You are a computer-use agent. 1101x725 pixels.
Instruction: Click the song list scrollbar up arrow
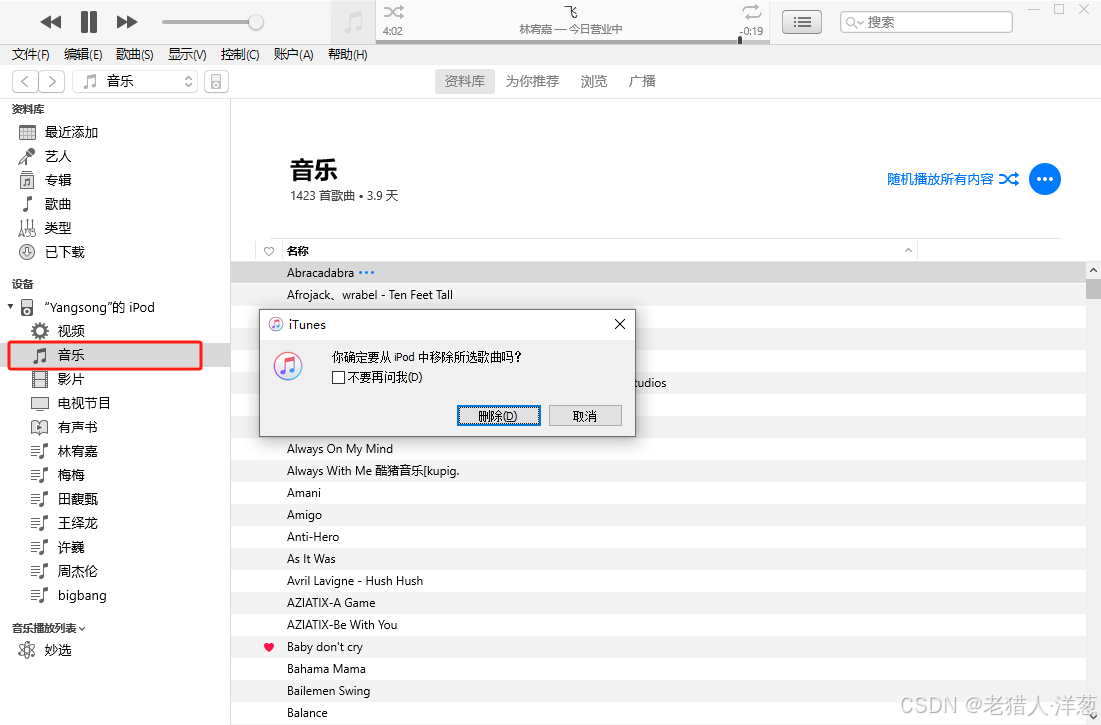pos(1093,270)
